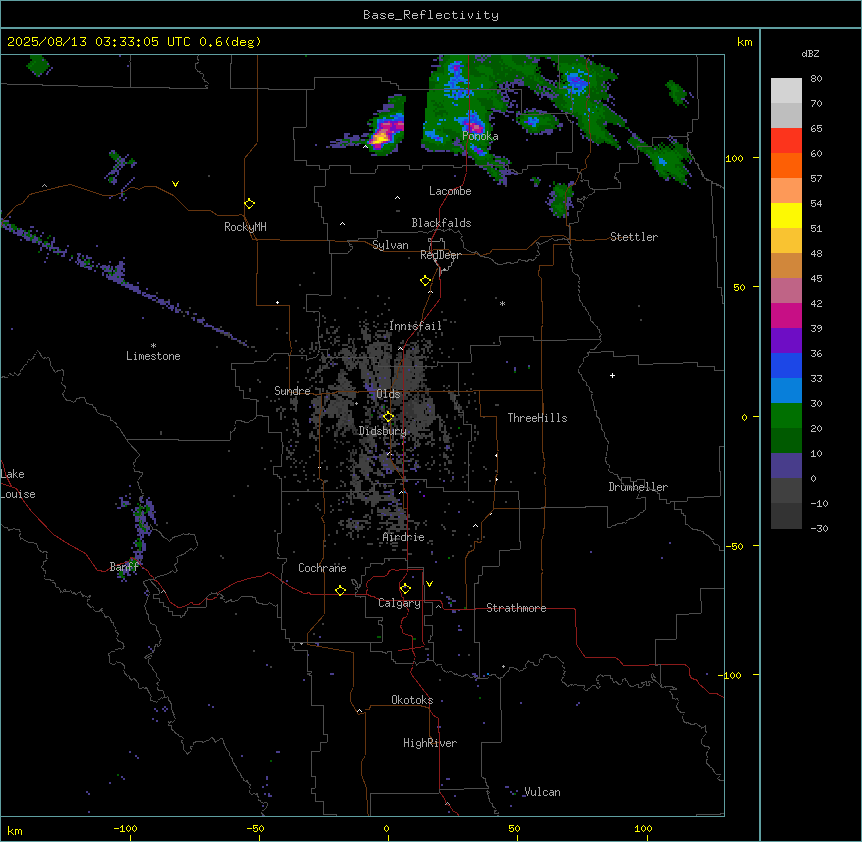Click the Vulcan label
Viewport: 862px width, 842px height.
coord(542,792)
